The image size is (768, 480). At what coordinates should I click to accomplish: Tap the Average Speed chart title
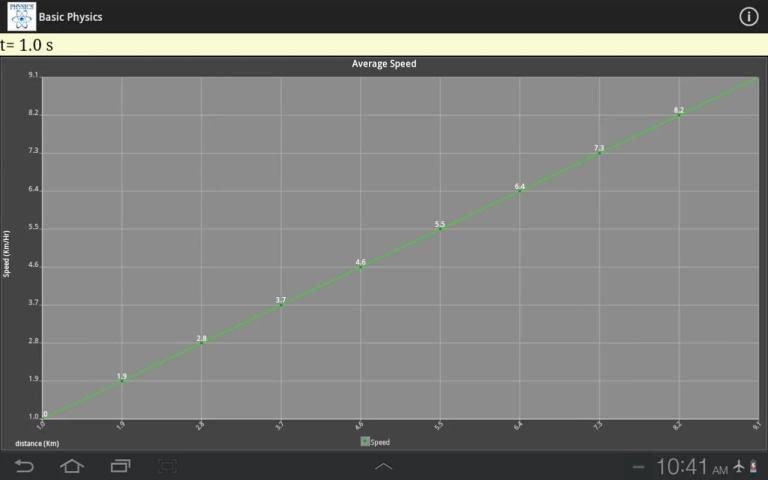384,64
